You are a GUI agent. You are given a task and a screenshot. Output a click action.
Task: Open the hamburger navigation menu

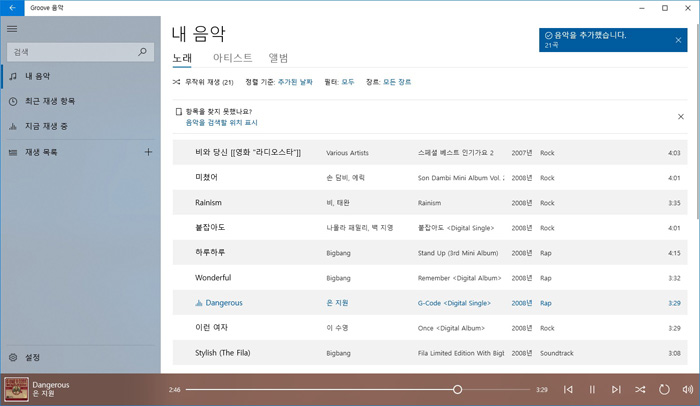(x=12, y=29)
